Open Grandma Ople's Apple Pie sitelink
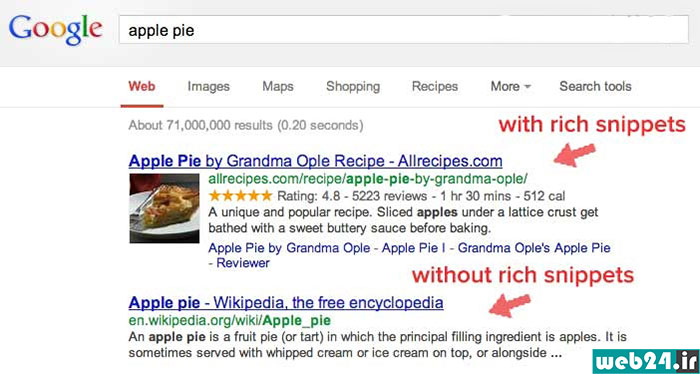This screenshot has height=374, width=700. pyautogui.click(x=534, y=247)
